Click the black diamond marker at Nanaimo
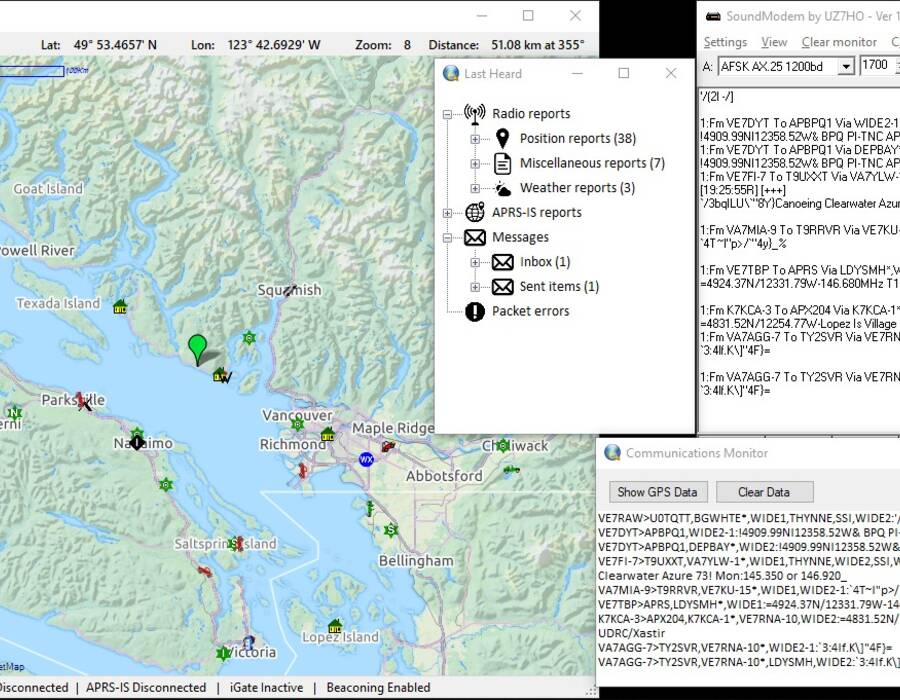The width and height of the screenshot is (900, 700). 137,442
